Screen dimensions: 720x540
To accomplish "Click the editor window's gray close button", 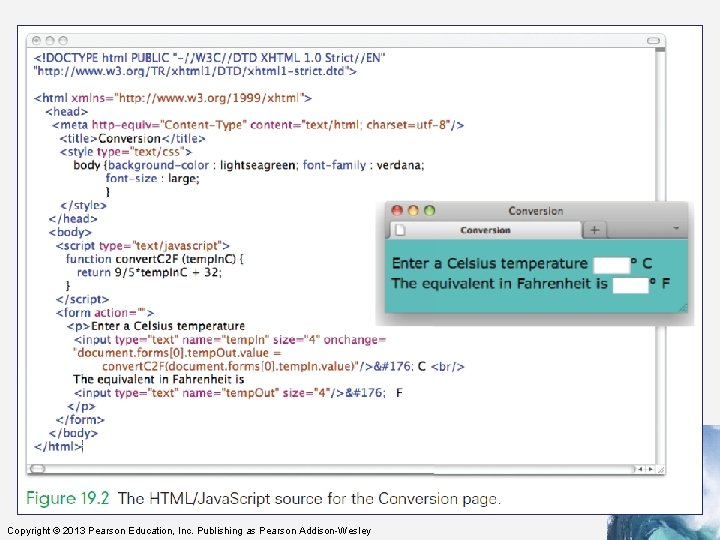I will (x=37, y=41).
